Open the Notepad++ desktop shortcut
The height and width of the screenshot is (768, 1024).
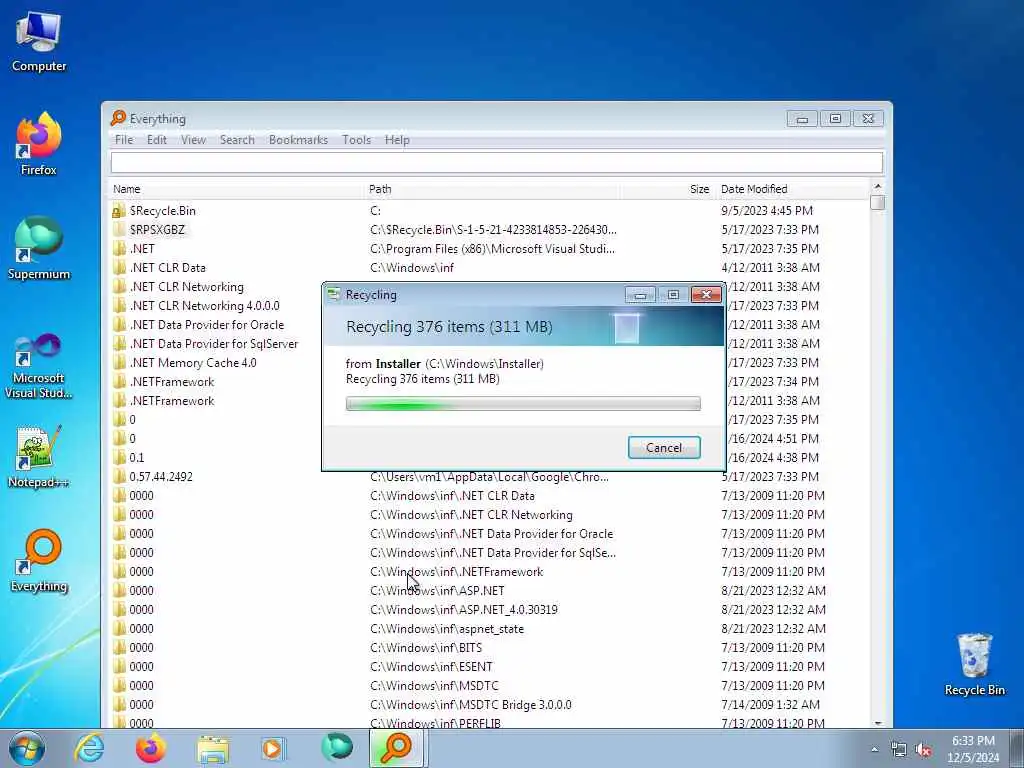click(39, 457)
